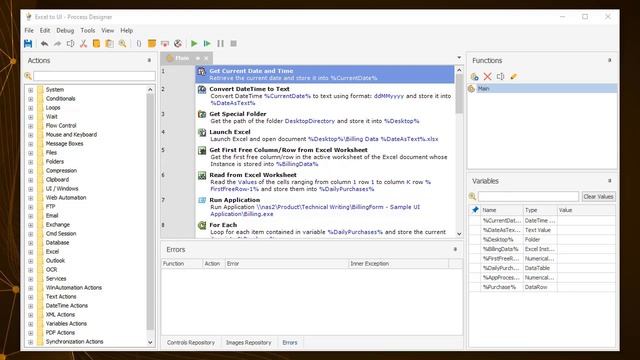Expand the PDF Actions folder

[31, 333]
